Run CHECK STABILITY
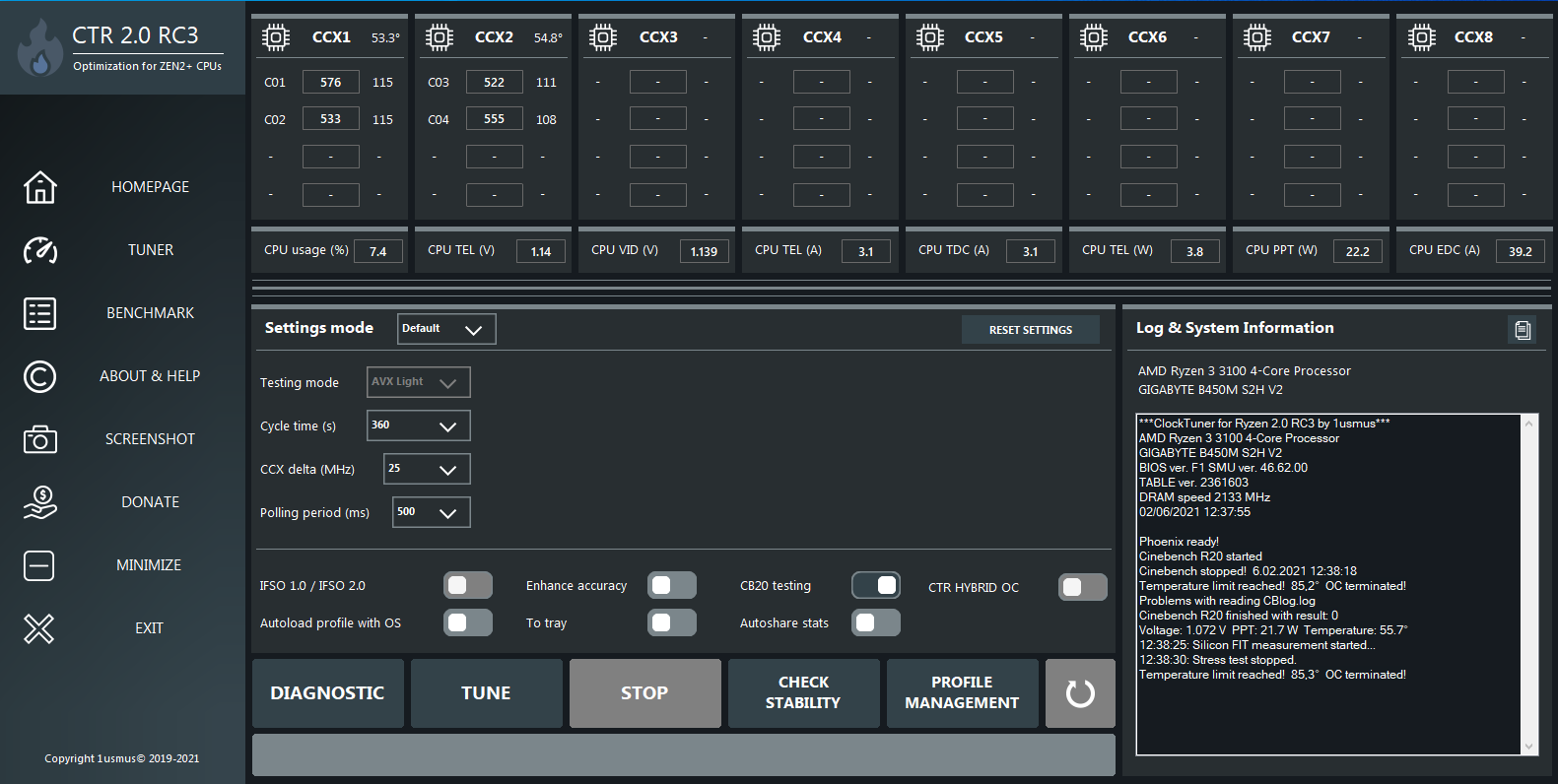Image resolution: width=1558 pixels, height=784 pixels. pyautogui.click(x=804, y=693)
